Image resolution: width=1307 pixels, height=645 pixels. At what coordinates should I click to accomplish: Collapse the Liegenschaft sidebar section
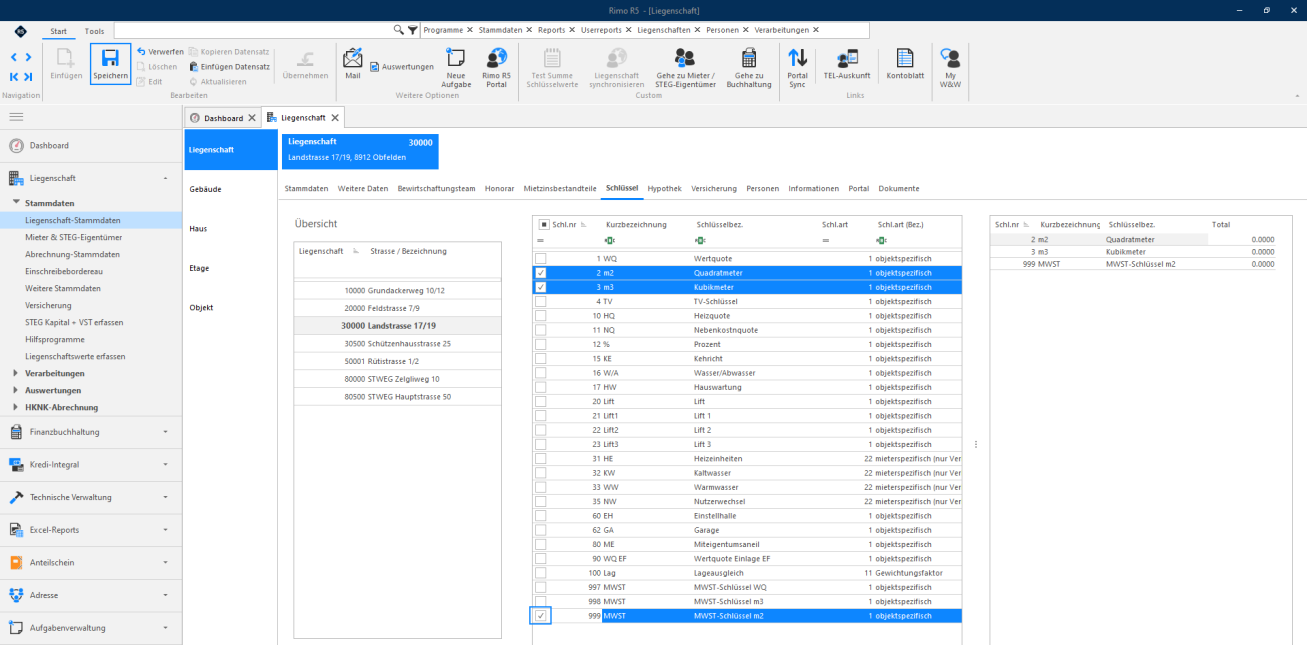[x=166, y=178]
